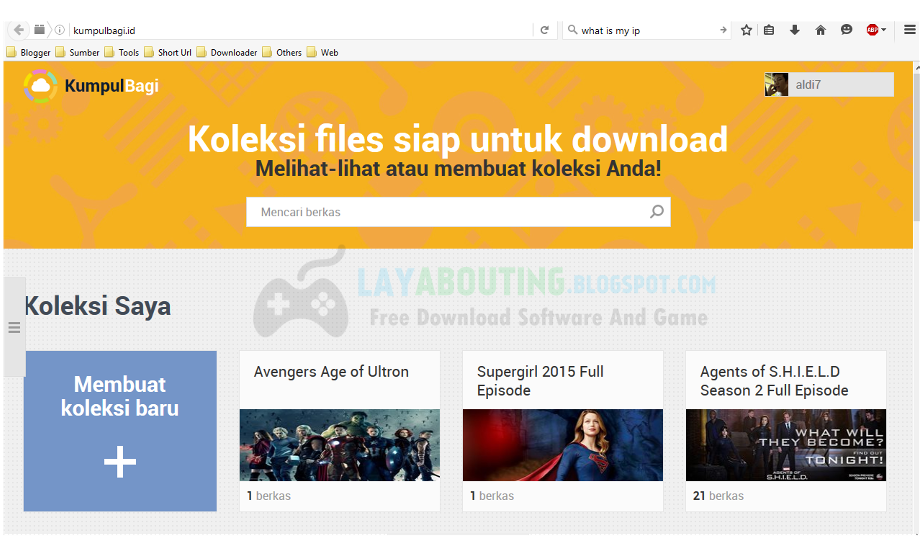This screenshot has height=556, width=924.
Task: Click the search magnifier in Mencari berkas box
Action: [656, 211]
